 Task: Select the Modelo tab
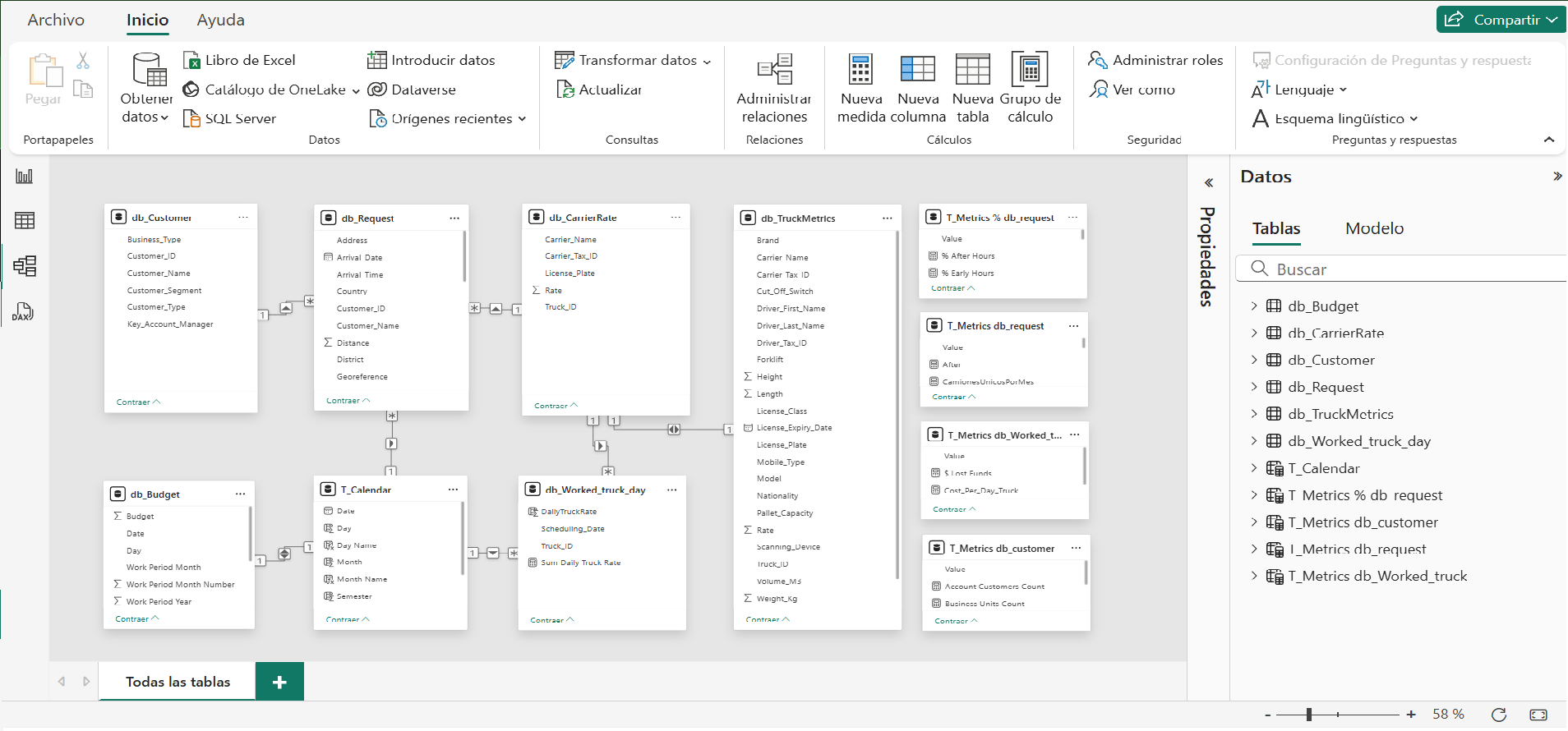[1374, 228]
